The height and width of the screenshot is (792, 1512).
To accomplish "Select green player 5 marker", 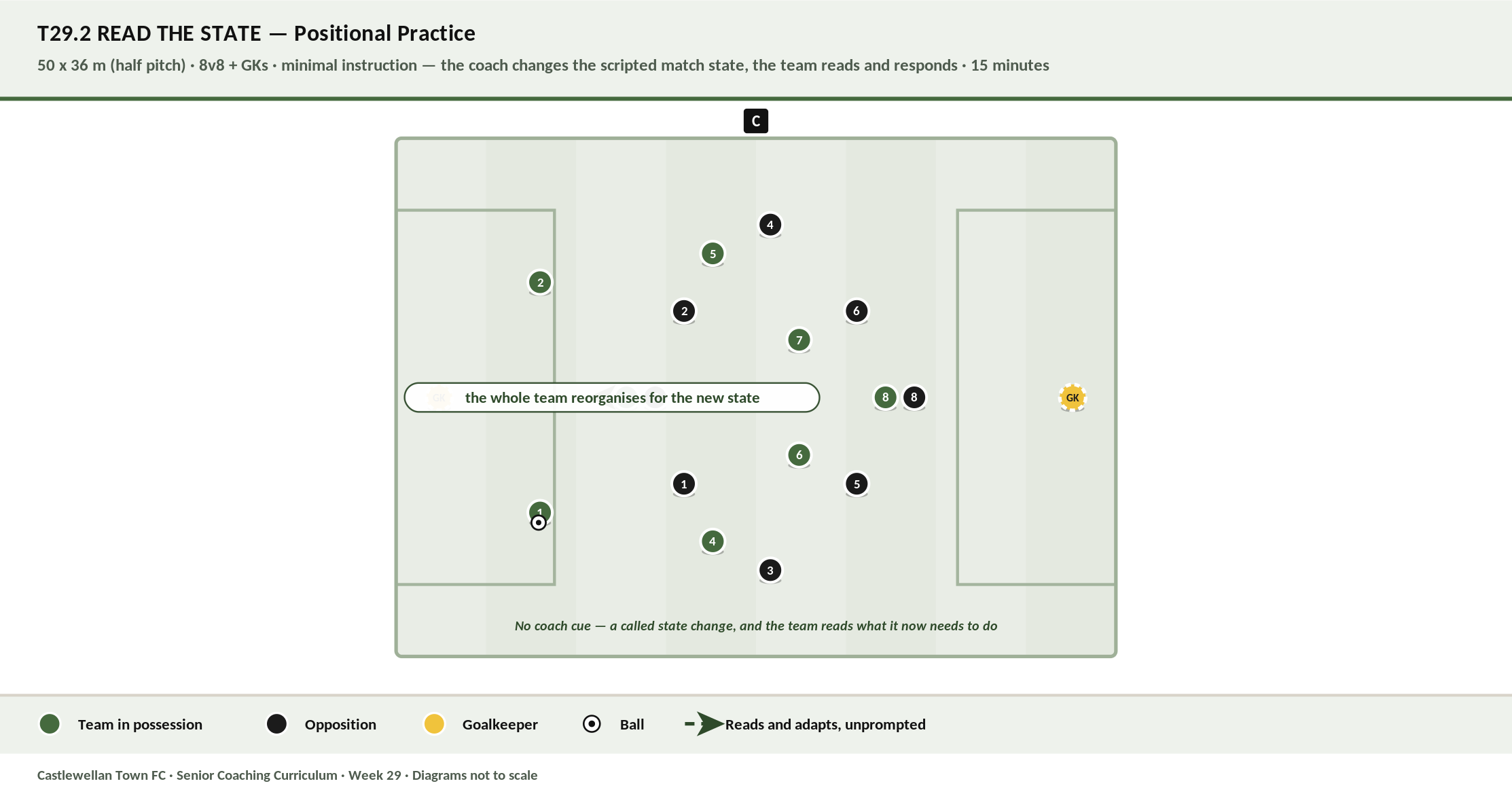I will (x=713, y=253).
